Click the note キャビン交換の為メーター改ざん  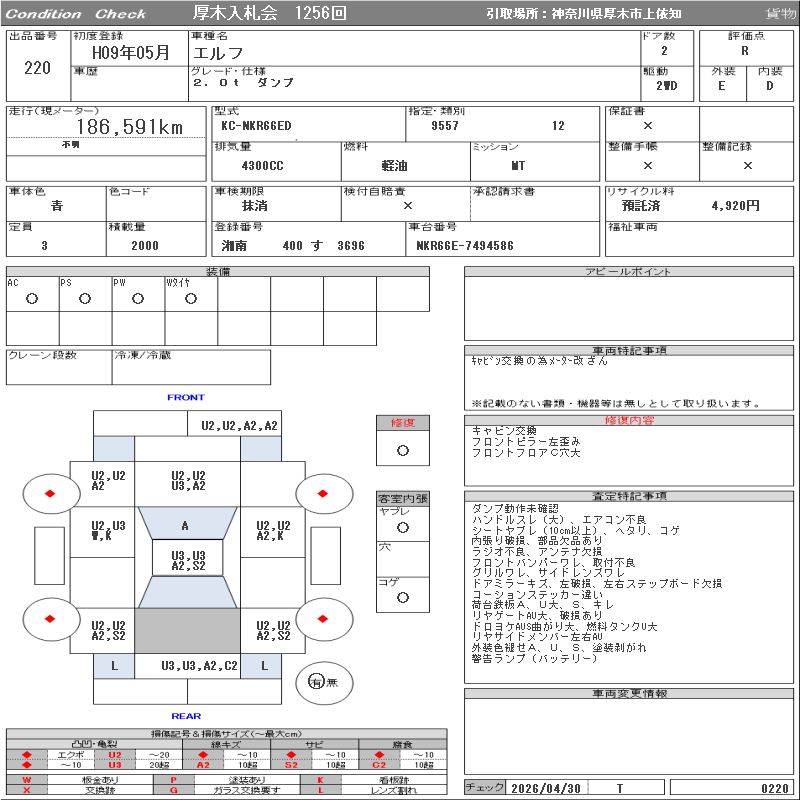(x=539, y=361)
